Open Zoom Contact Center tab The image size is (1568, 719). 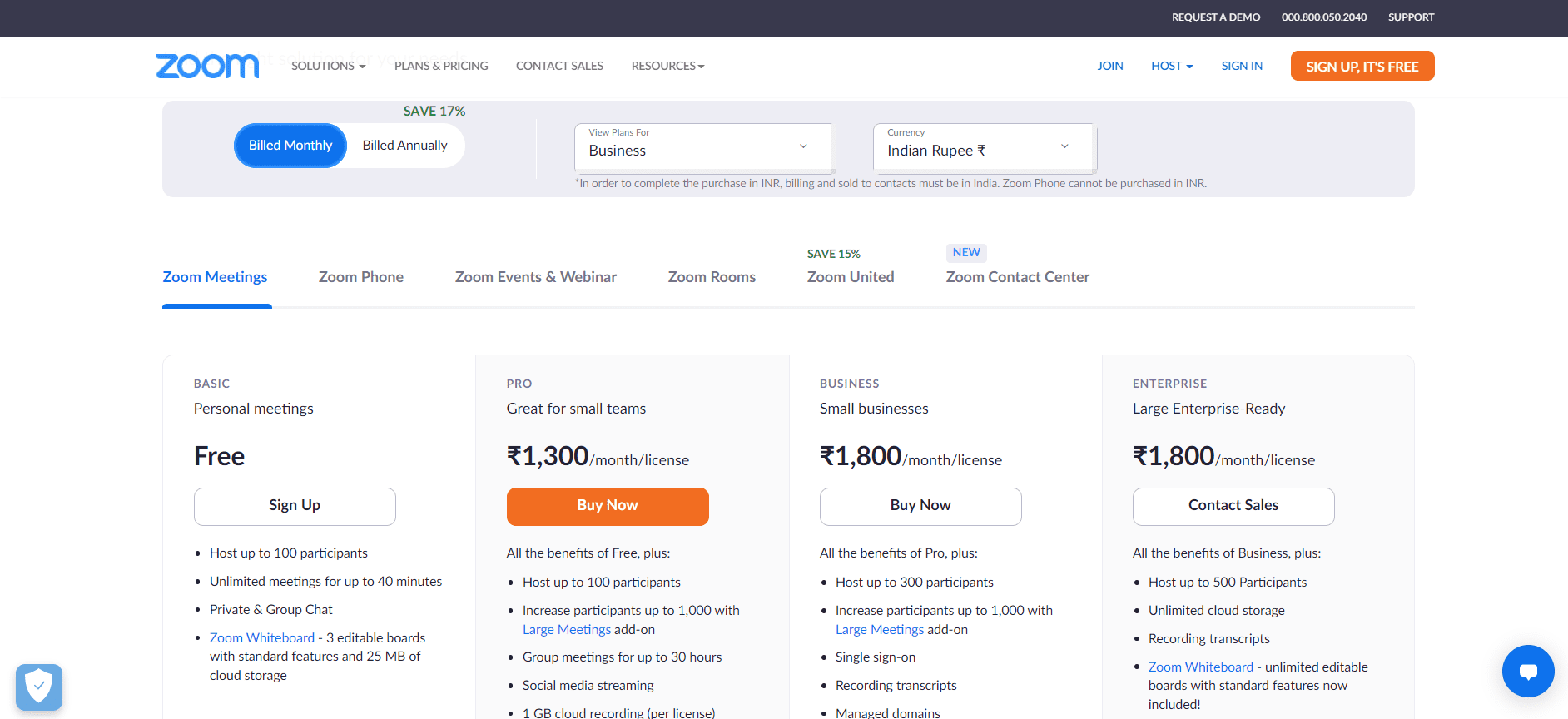(1017, 277)
